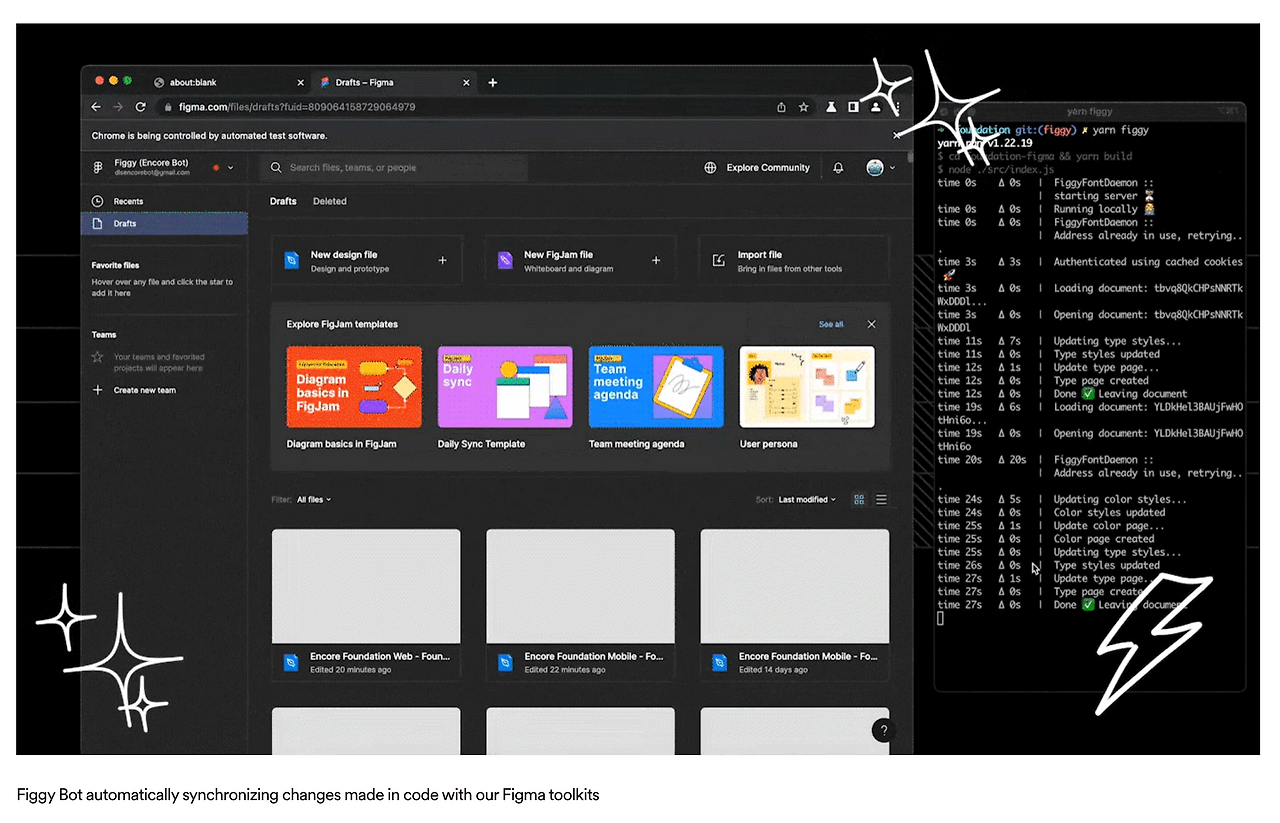Click the New FigJam file card
This screenshot has width=1280, height=823.
[580, 261]
